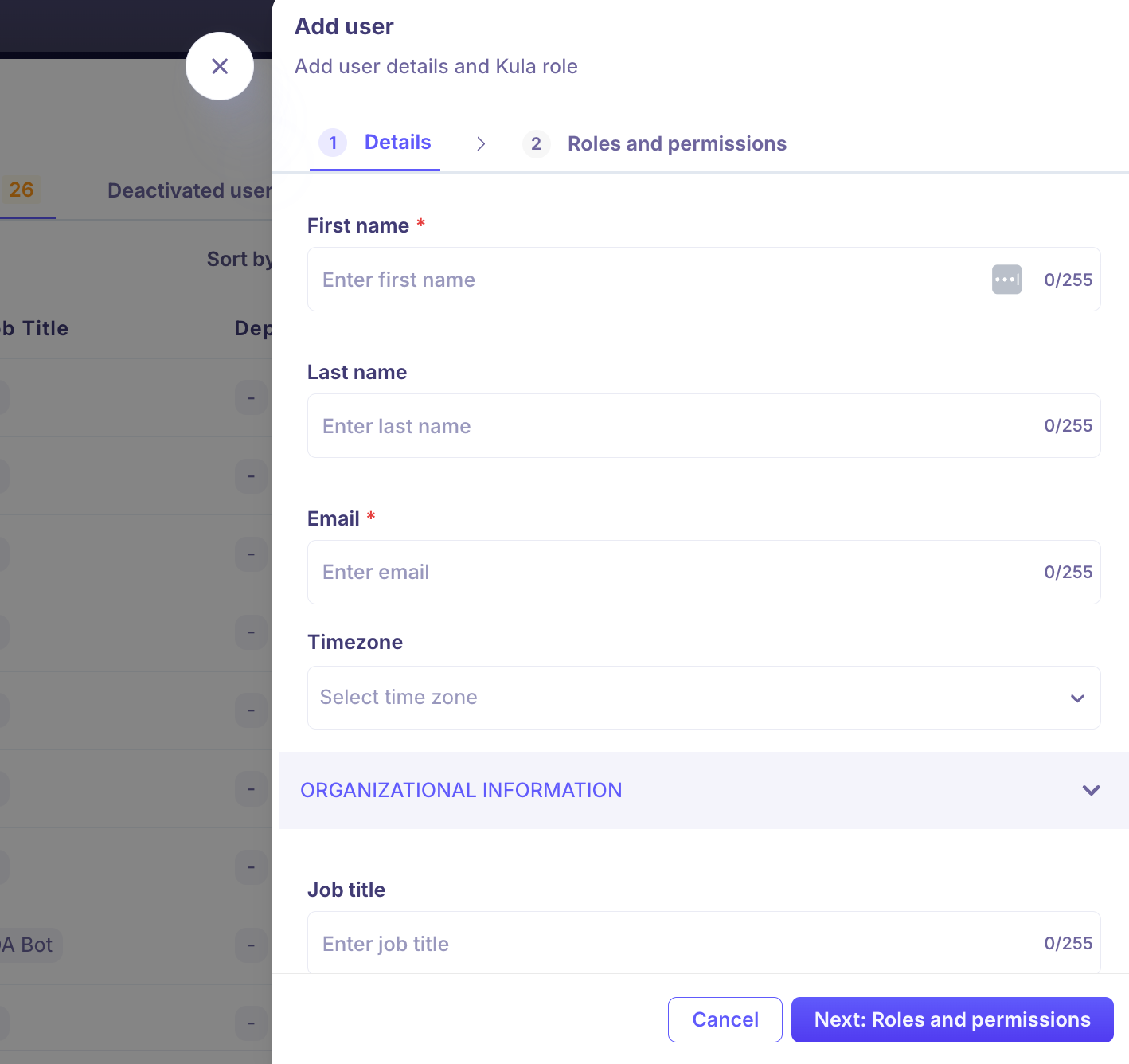Click the 26 count badge tab
This screenshot has width=1129, height=1064.
click(x=21, y=190)
